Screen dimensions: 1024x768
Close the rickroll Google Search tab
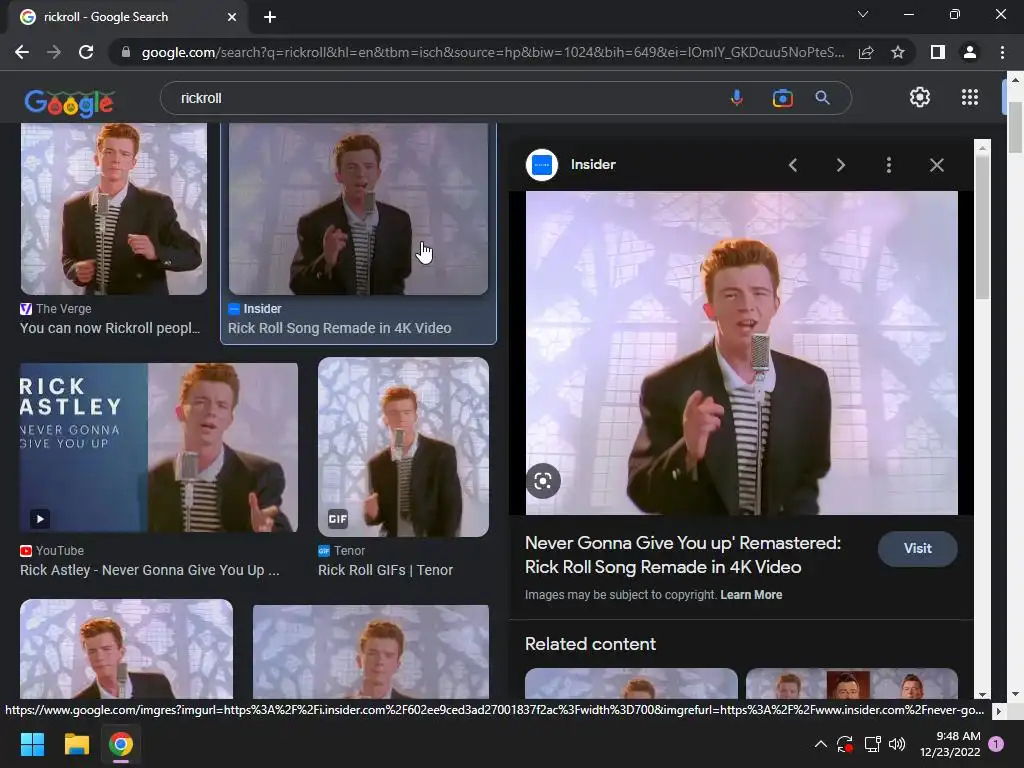[232, 17]
